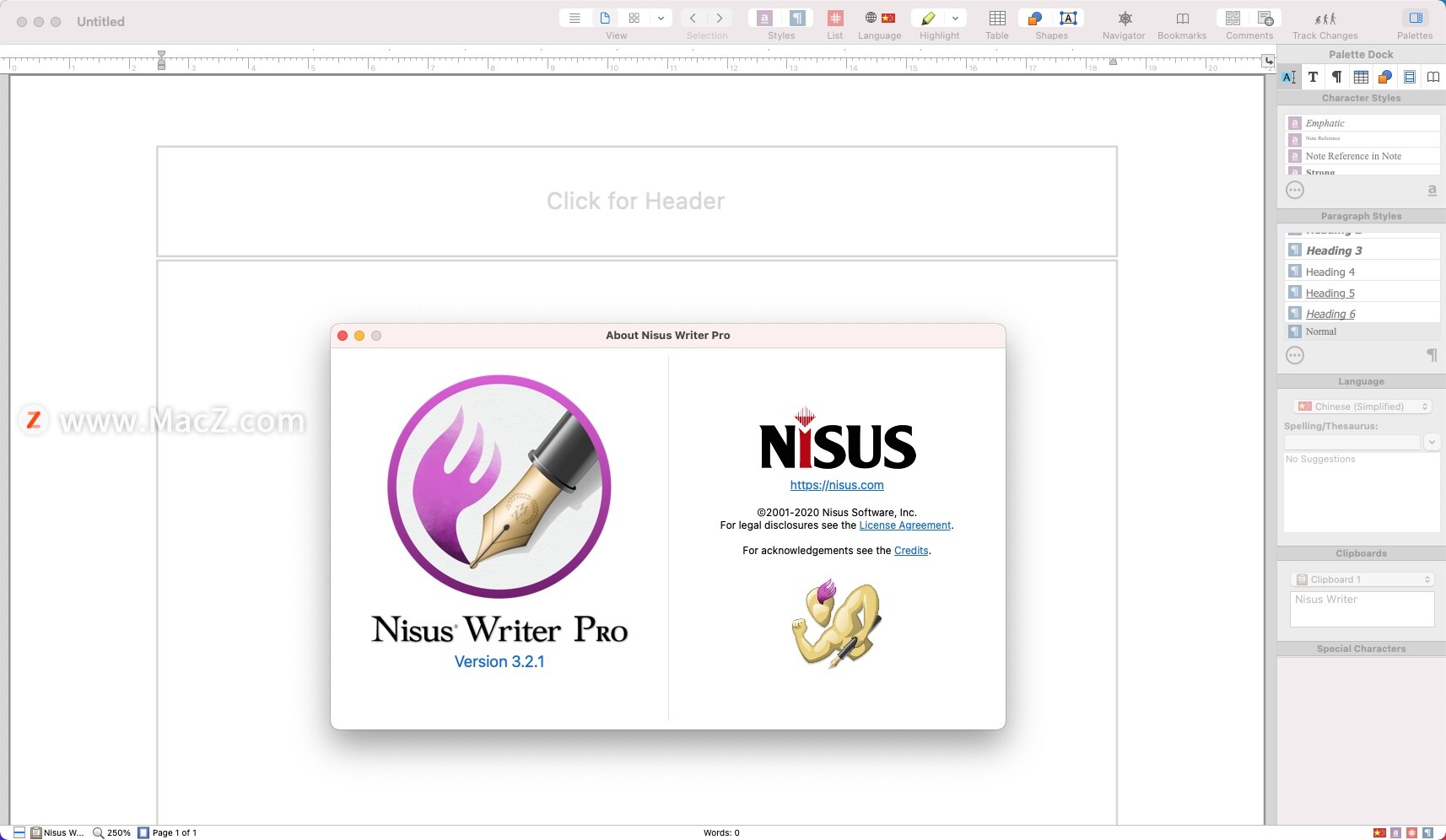Viewport: 1446px width, 840px height.
Task: Click the List toolbar icon
Action: point(834,18)
